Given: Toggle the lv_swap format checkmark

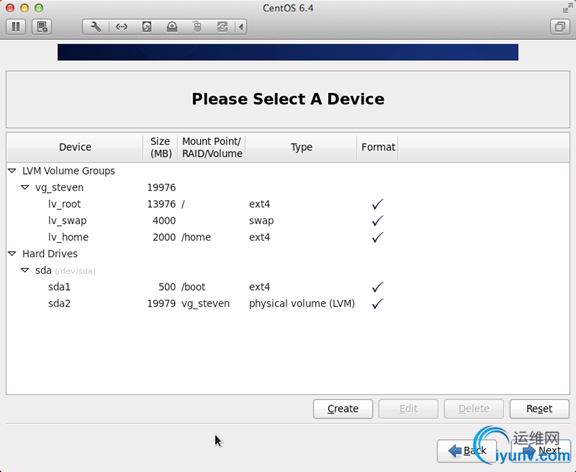Looking at the screenshot, I should pyautogui.click(x=378, y=220).
